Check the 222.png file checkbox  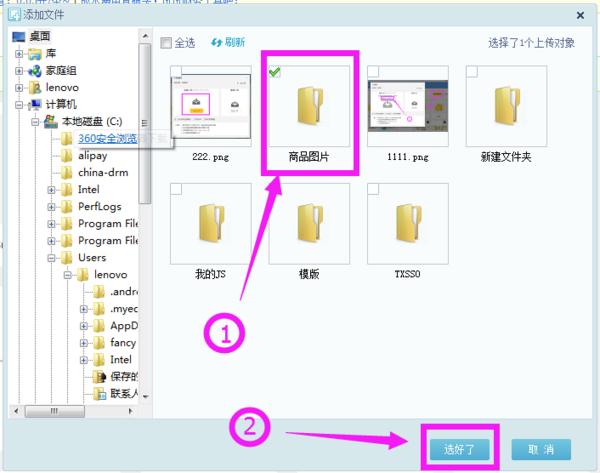coord(176,72)
